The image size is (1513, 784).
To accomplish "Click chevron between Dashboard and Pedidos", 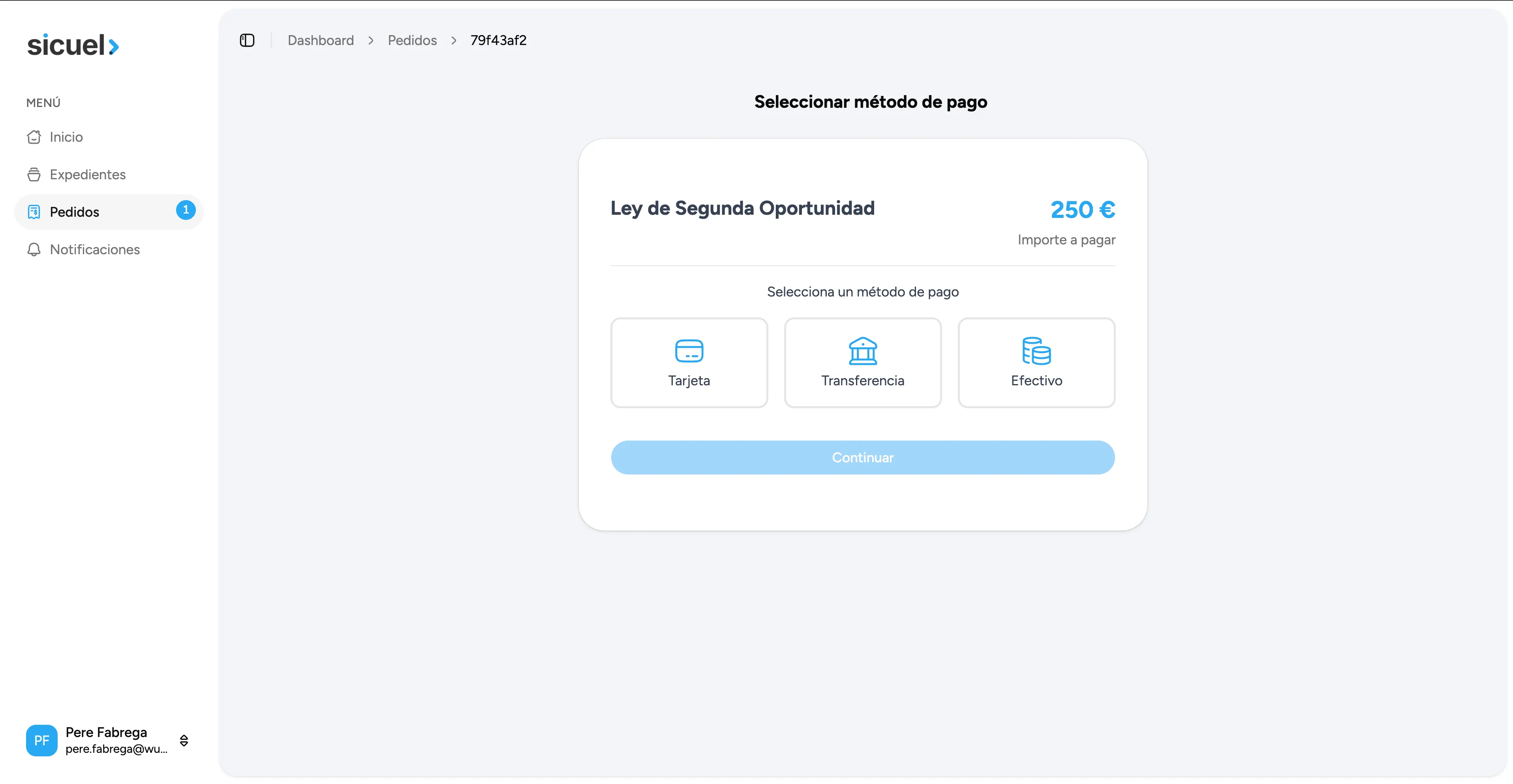I will tap(371, 41).
